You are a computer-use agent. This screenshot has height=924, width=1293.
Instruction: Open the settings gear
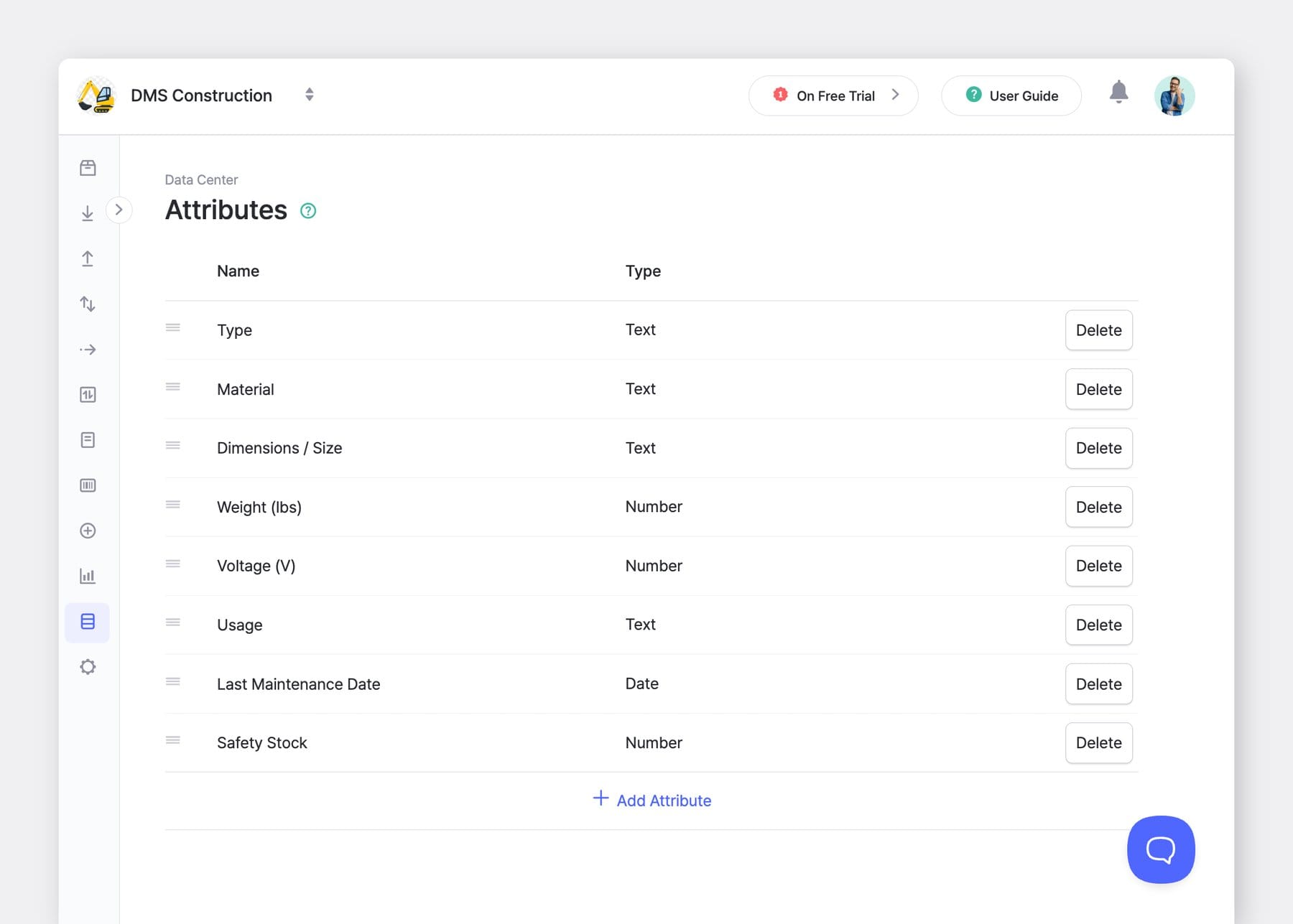(x=88, y=667)
